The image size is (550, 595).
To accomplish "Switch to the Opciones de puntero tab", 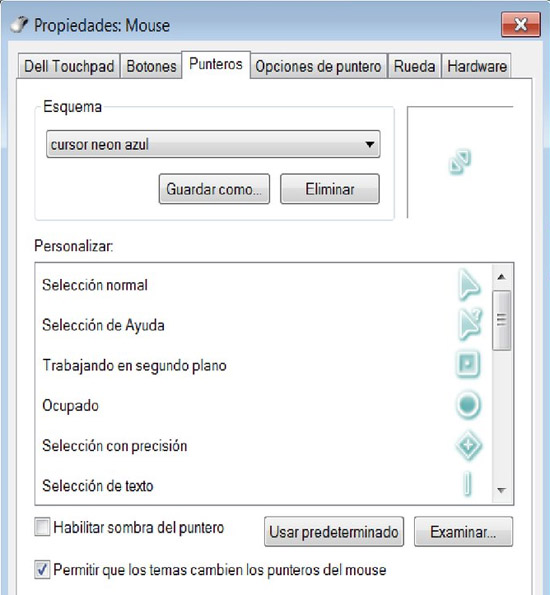I will 318,66.
